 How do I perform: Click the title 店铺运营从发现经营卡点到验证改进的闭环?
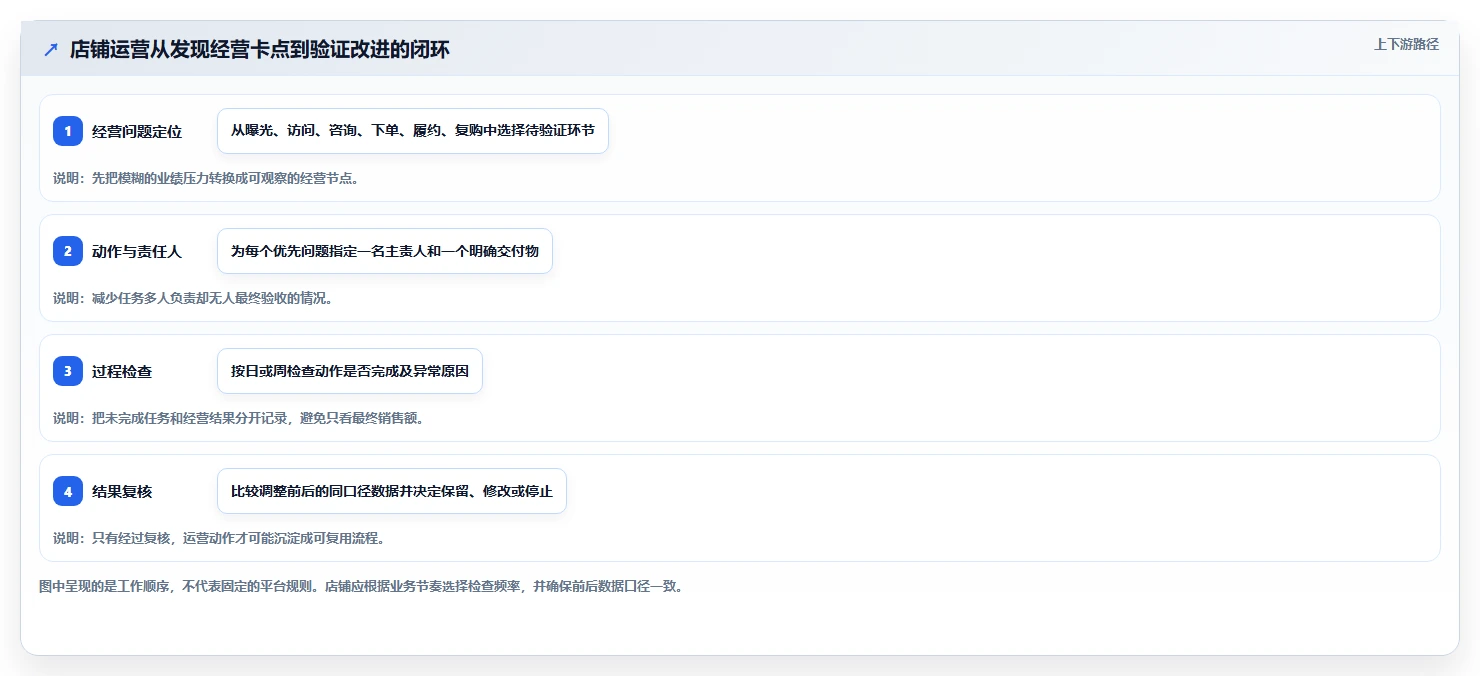259,50
